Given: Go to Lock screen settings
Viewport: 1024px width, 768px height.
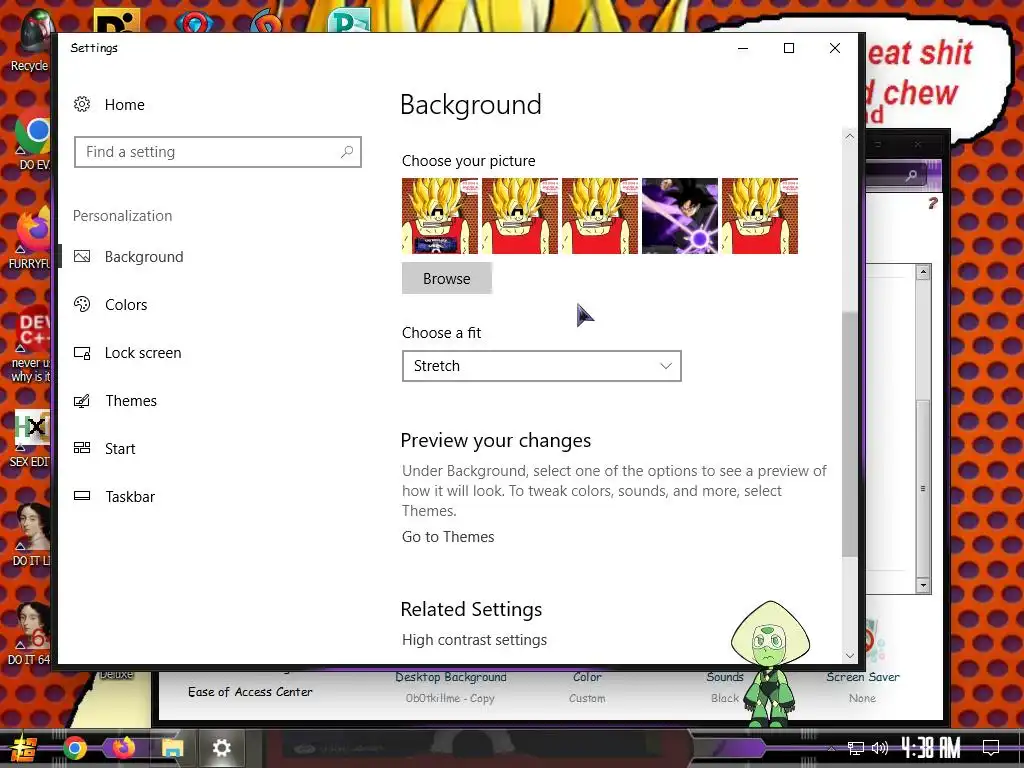Looking at the screenshot, I should pos(127,353).
